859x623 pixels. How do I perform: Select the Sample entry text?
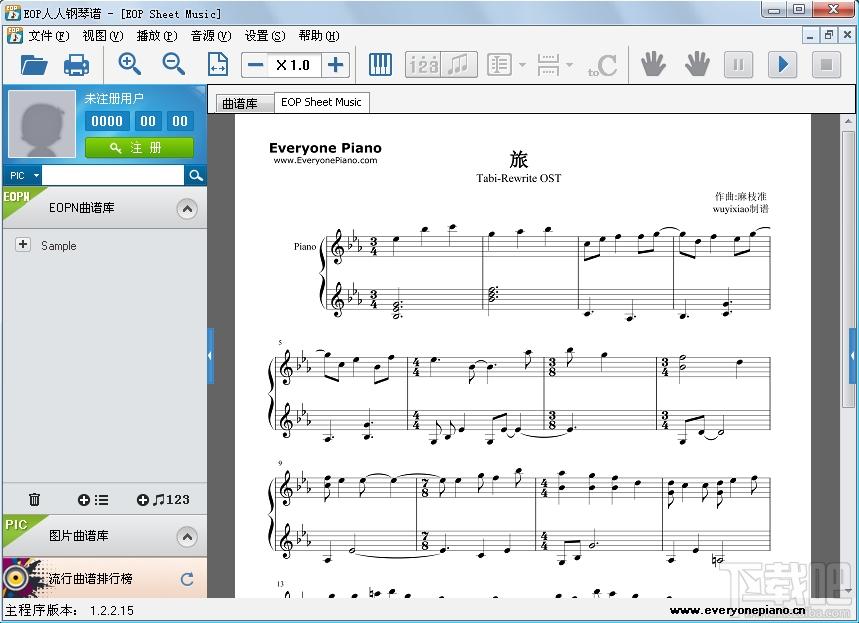click(x=59, y=245)
